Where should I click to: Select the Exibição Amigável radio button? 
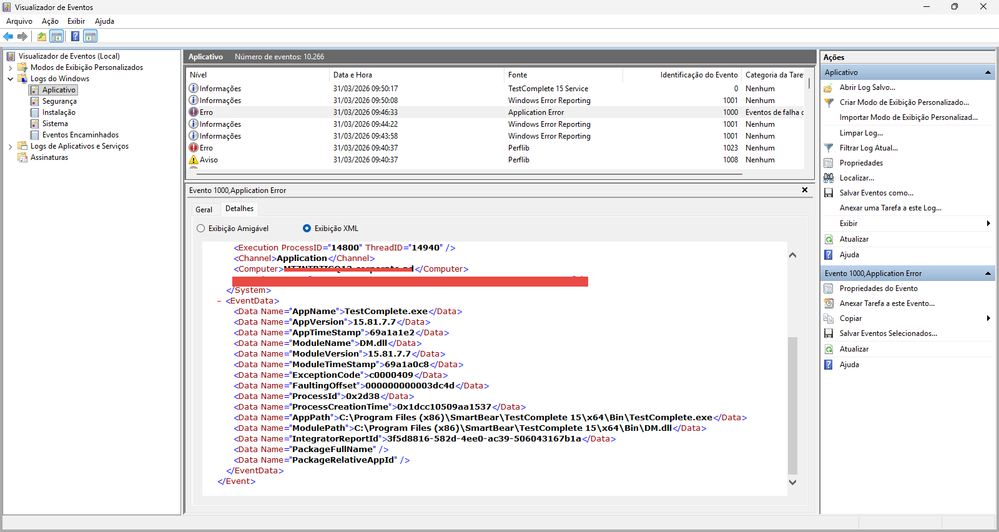[x=201, y=228]
